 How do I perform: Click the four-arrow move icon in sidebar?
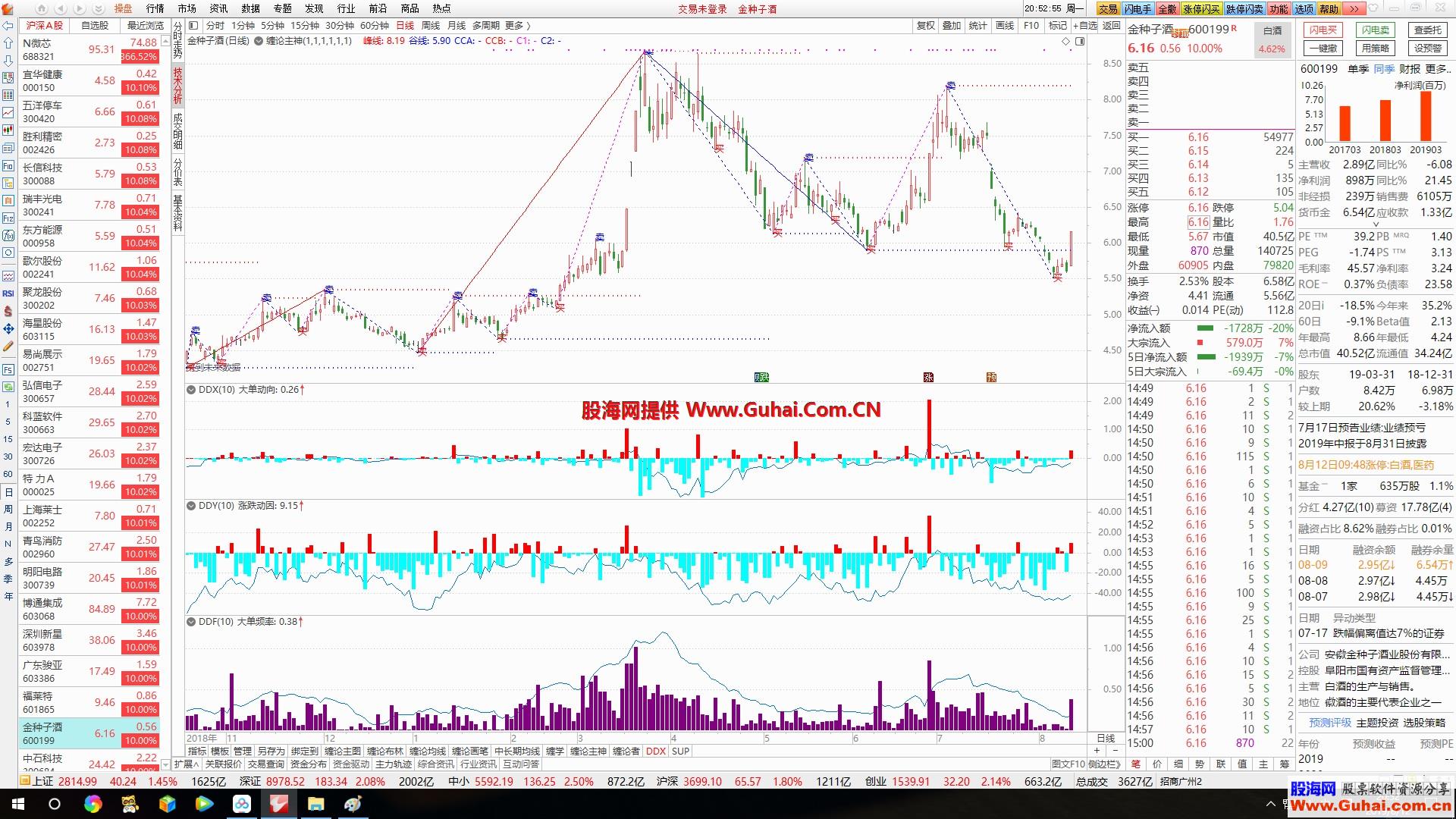point(8,328)
